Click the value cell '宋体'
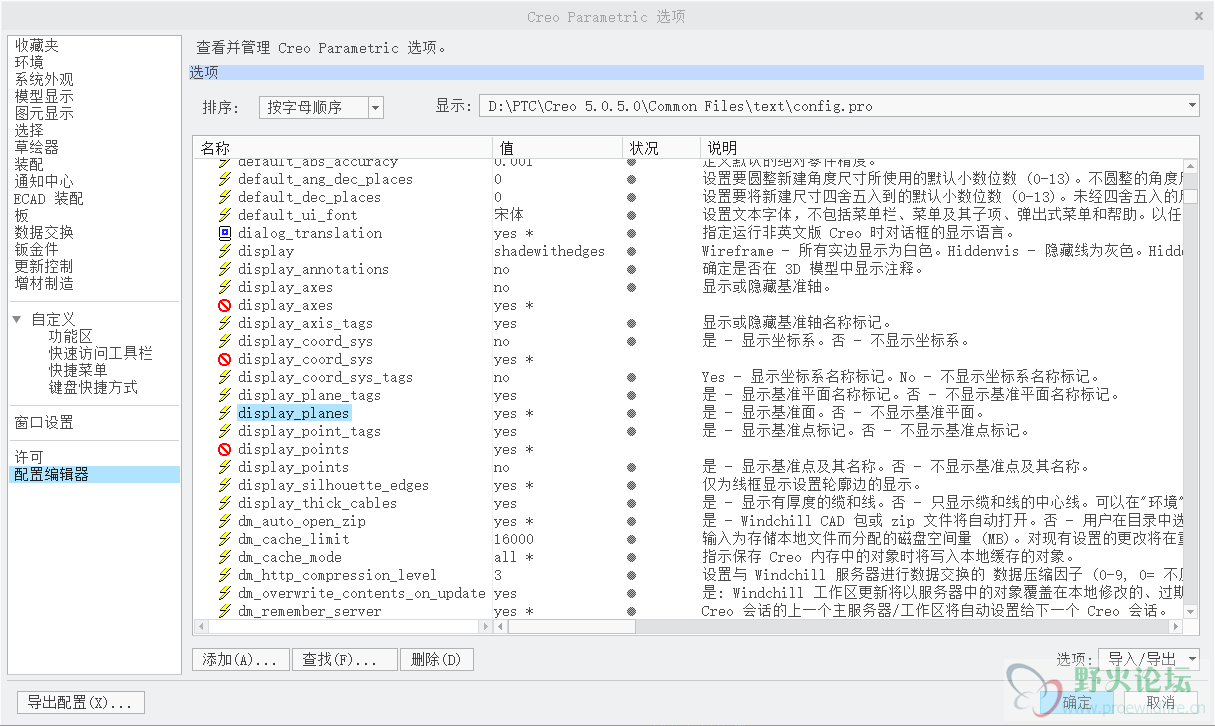 508,215
